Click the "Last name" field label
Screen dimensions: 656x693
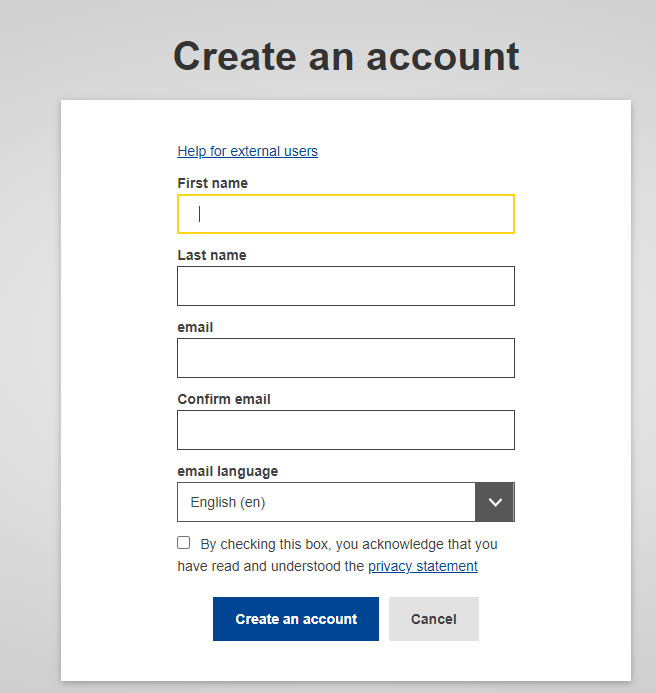click(x=211, y=255)
